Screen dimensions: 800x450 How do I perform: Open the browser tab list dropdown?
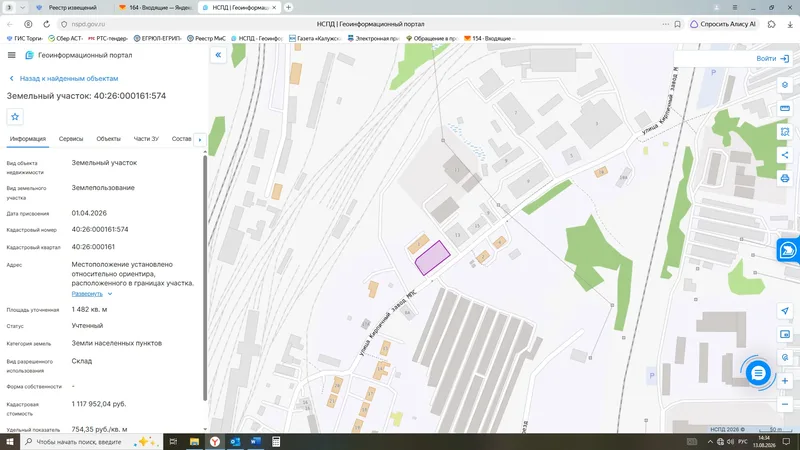(22, 8)
